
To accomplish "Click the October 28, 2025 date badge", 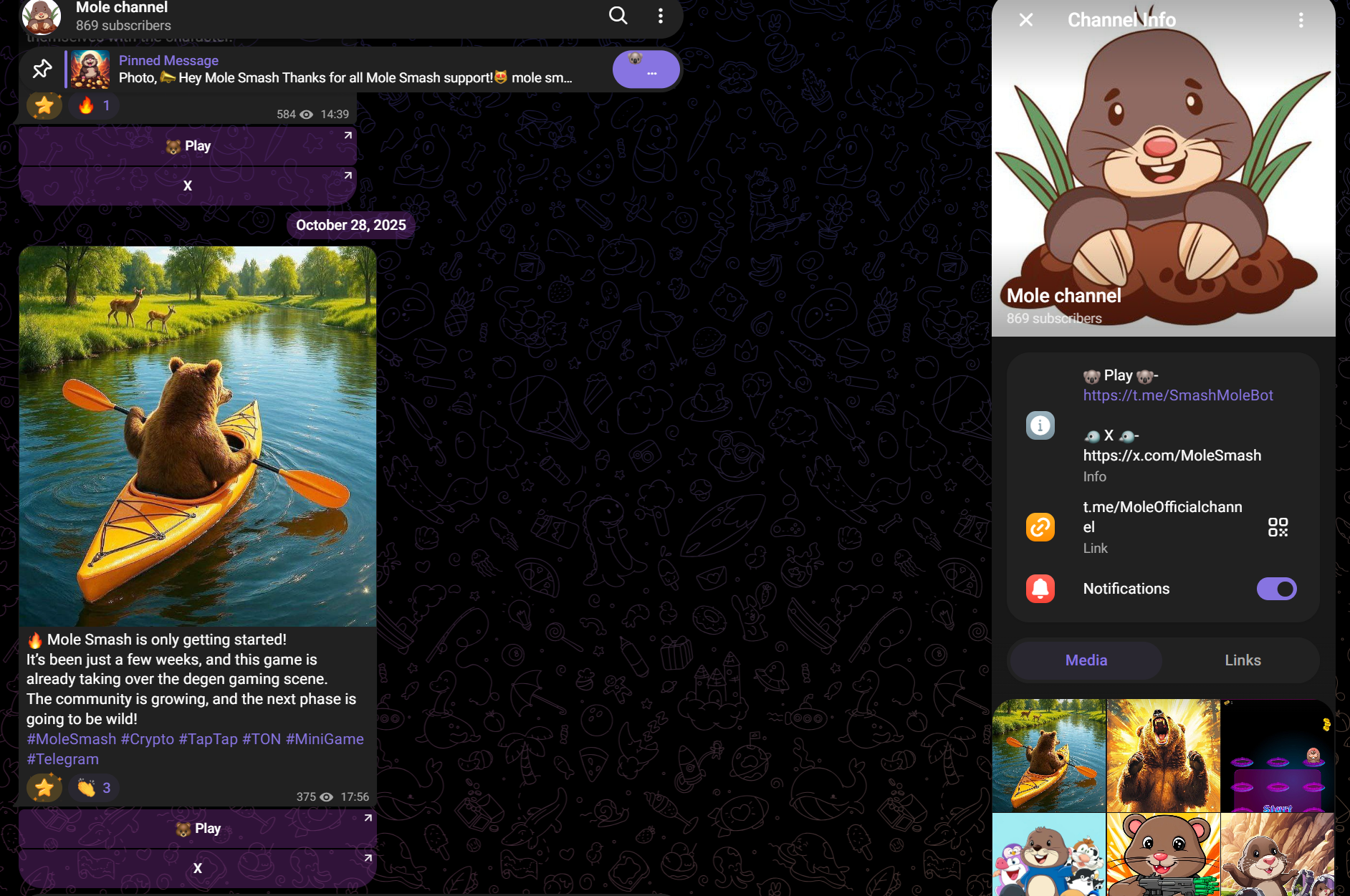I will (x=351, y=225).
